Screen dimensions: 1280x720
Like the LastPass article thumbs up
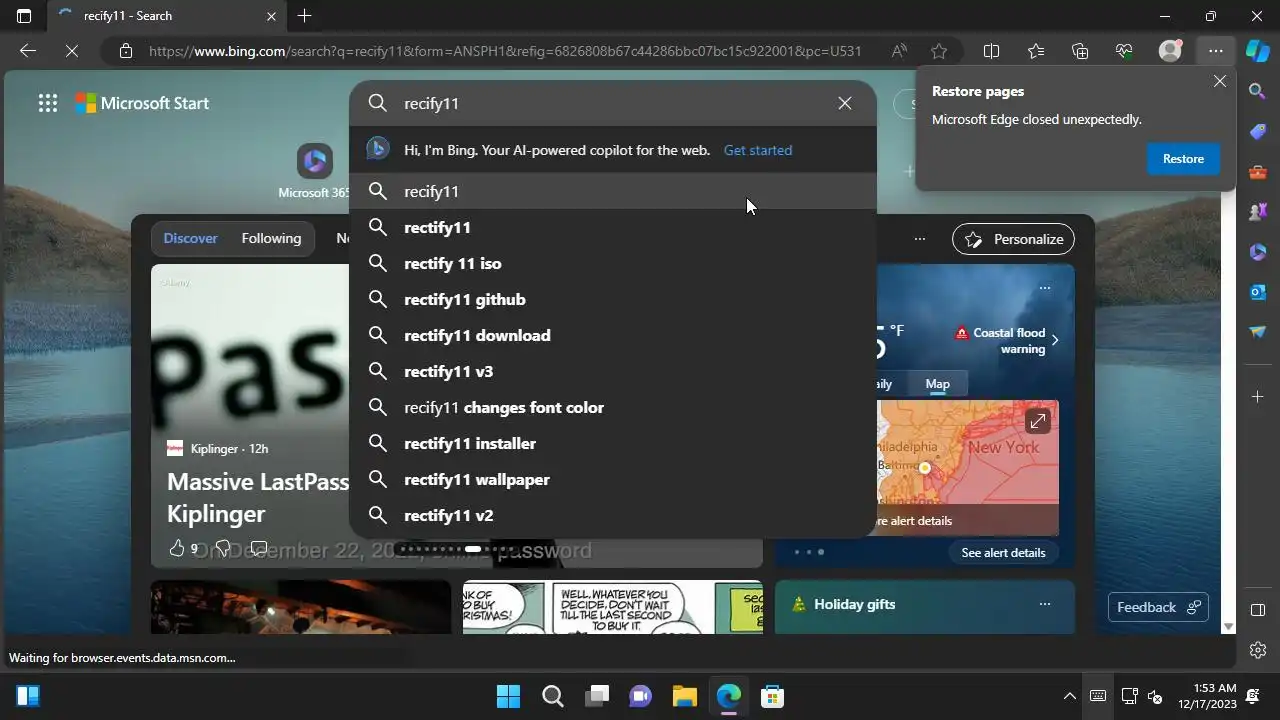pos(177,548)
